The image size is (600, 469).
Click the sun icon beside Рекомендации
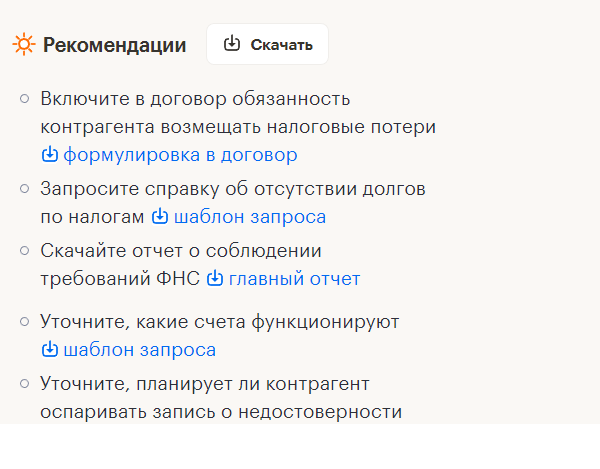click(x=24, y=45)
